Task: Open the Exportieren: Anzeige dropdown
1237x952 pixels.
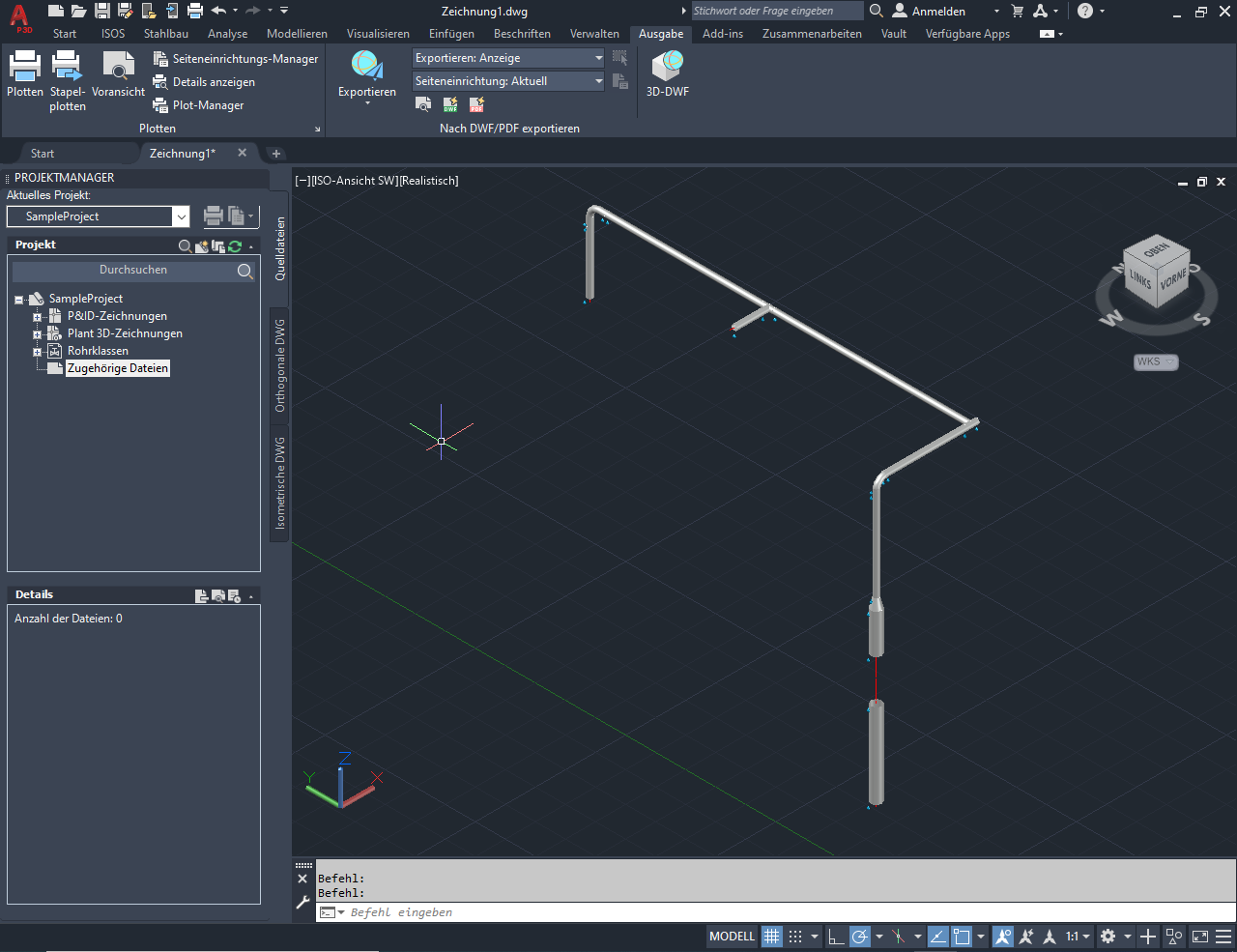Action: coord(508,58)
